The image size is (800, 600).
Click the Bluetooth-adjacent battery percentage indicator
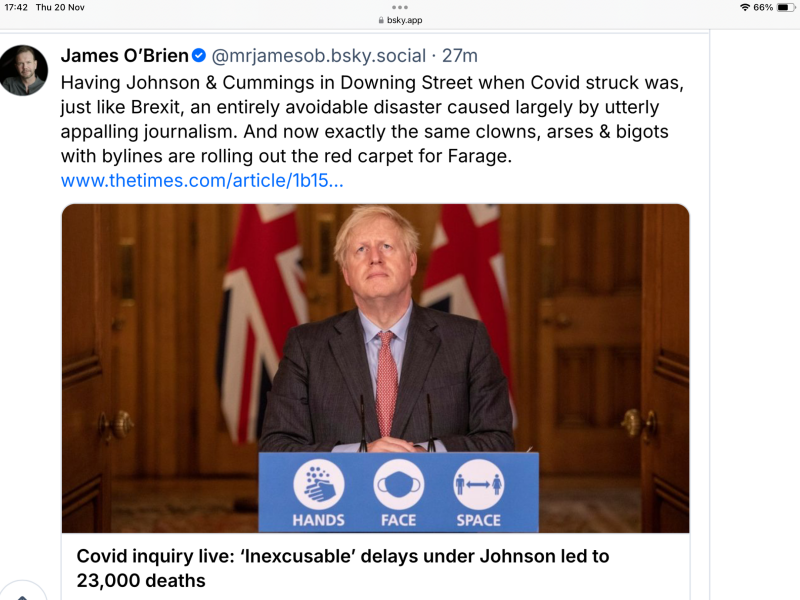(x=763, y=7)
